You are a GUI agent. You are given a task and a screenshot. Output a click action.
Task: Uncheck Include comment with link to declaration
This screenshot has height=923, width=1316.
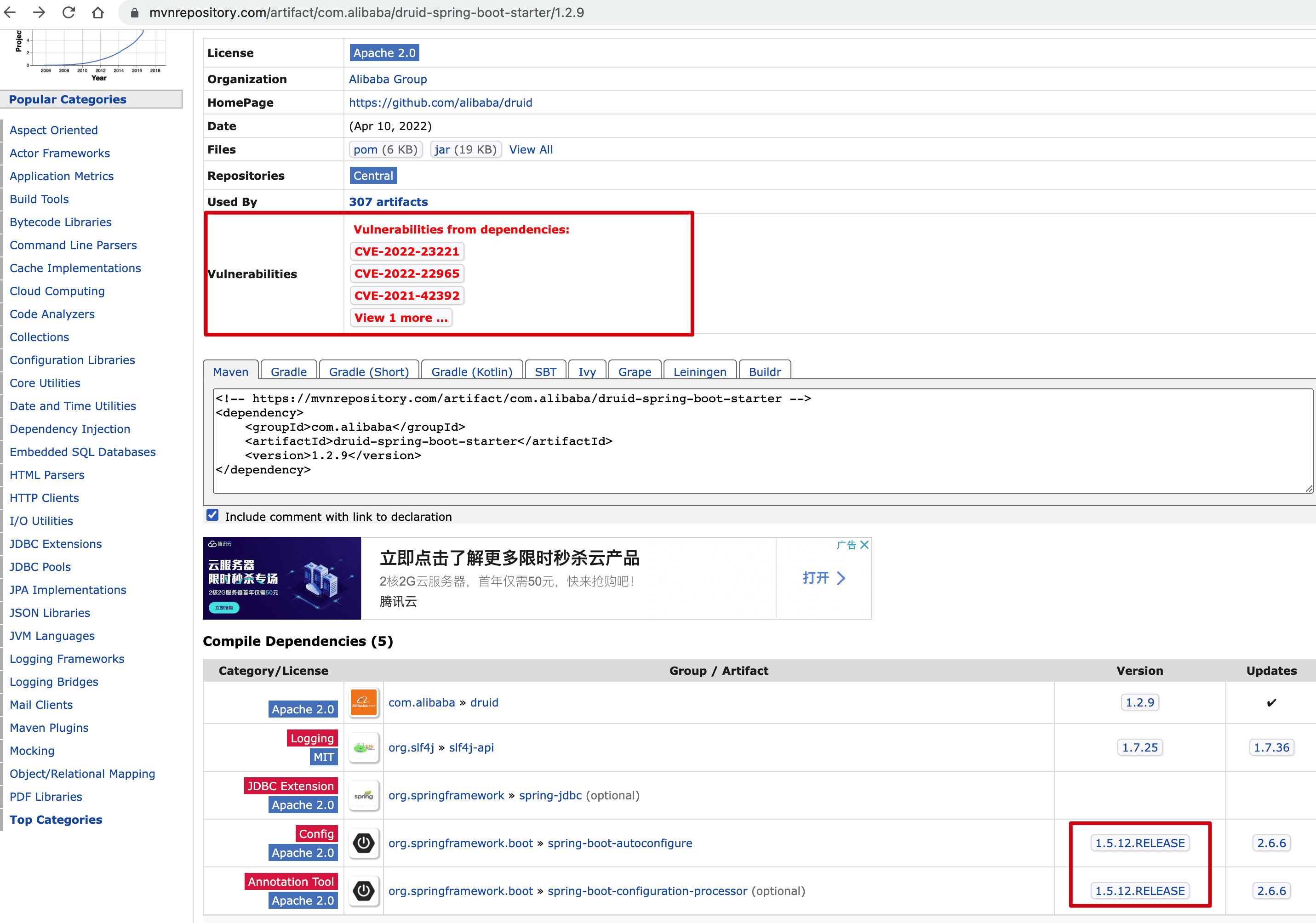[x=212, y=516]
